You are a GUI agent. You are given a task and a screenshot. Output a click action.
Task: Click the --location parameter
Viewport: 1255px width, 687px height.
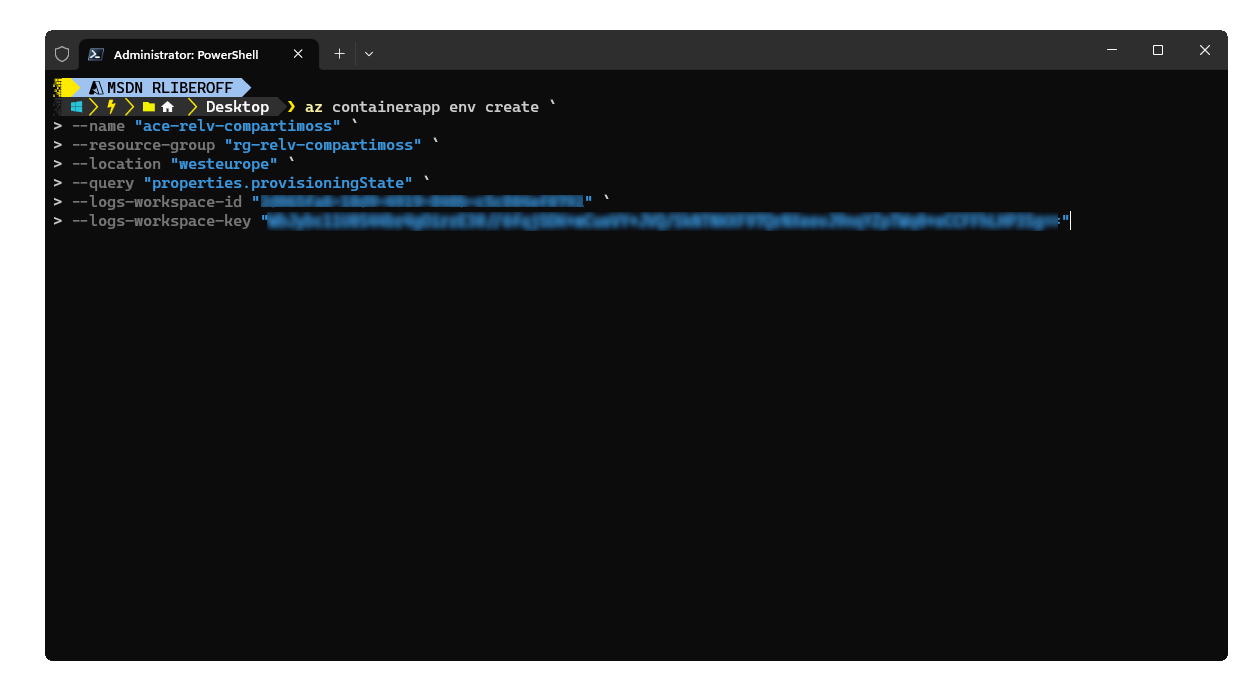point(116,164)
